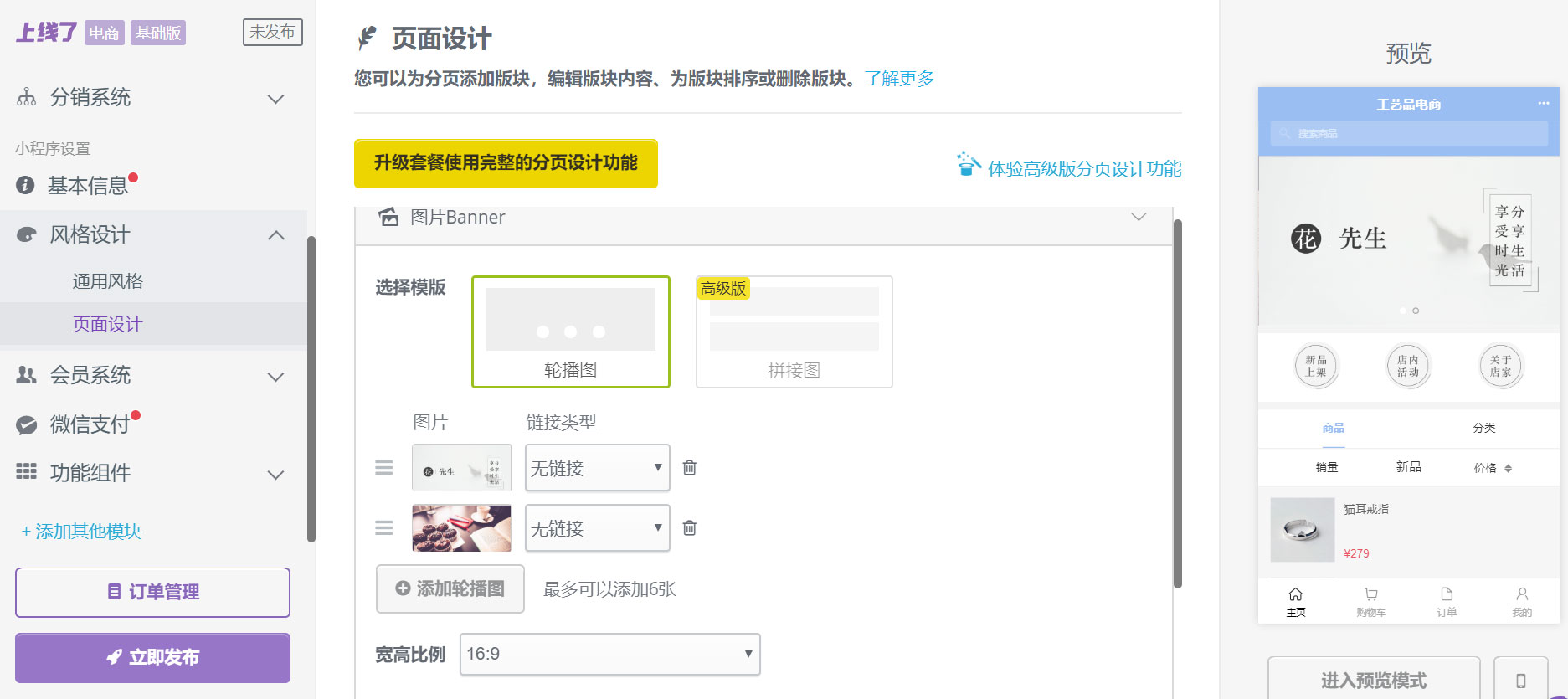1568x699 pixels.
Task: Click 体验高级版分页设计功能 link
Action: tap(1084, 169)
